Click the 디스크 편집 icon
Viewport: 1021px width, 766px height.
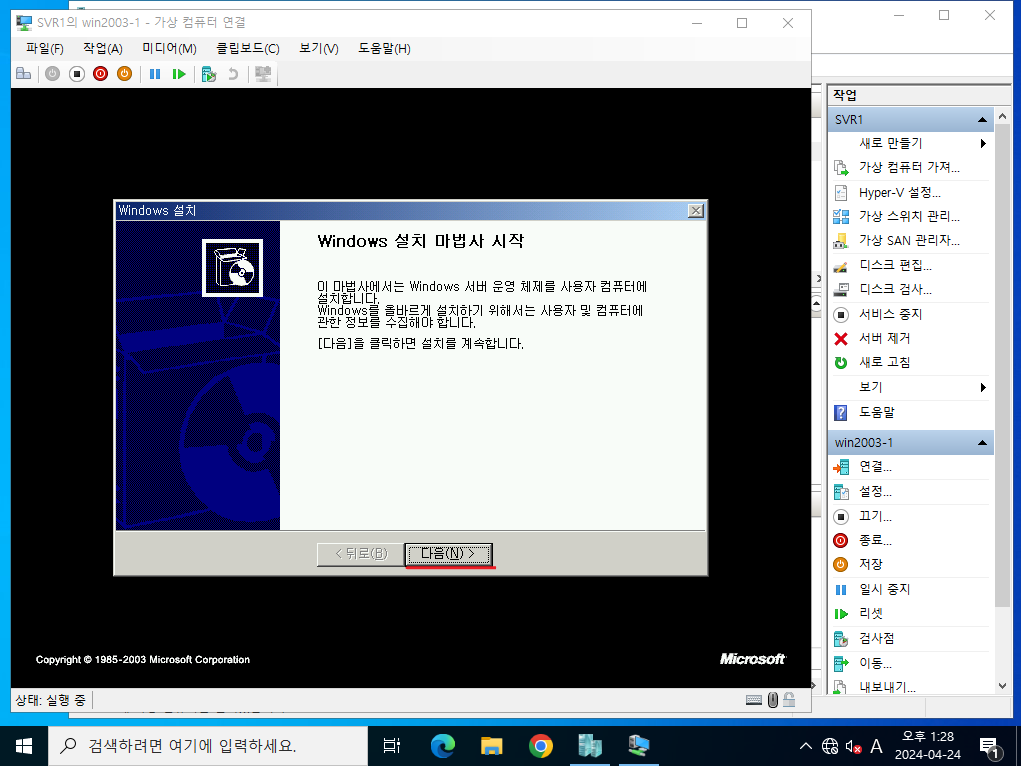(x=841, y=266)
